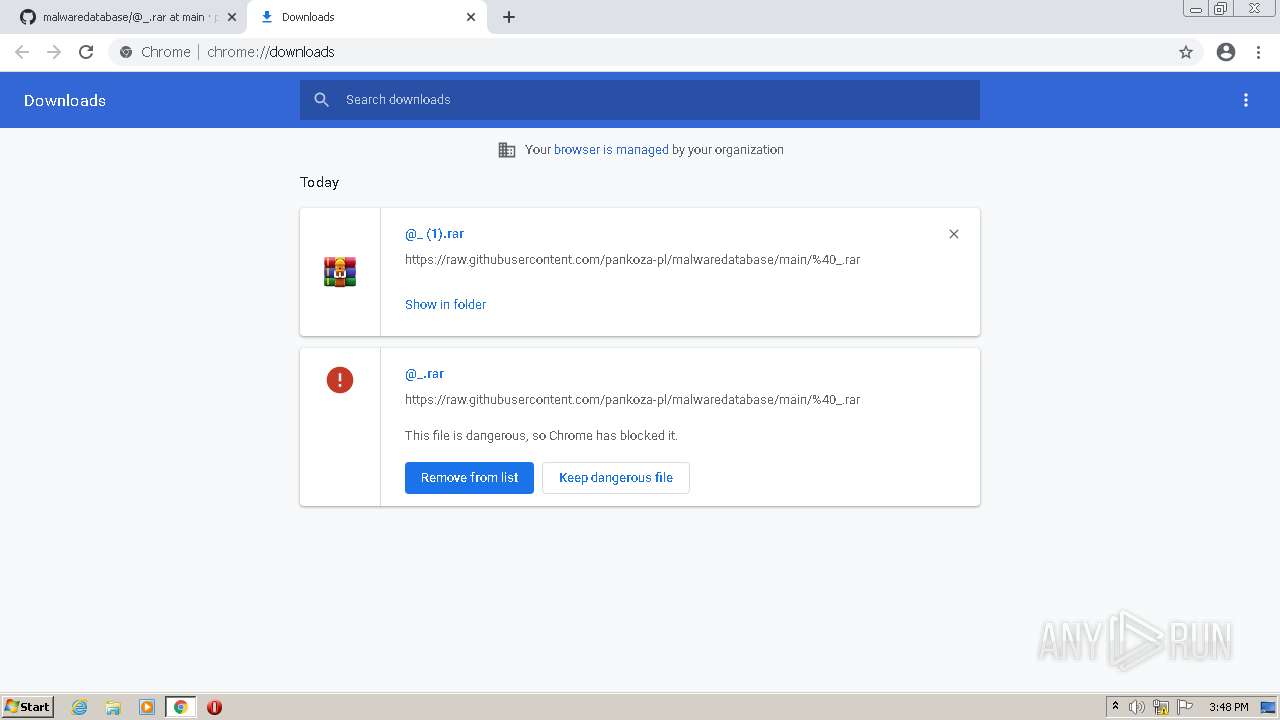The image size is (1280, 720).
Task: Click the Chrome site info icon
Action: [x=126, y=52]
